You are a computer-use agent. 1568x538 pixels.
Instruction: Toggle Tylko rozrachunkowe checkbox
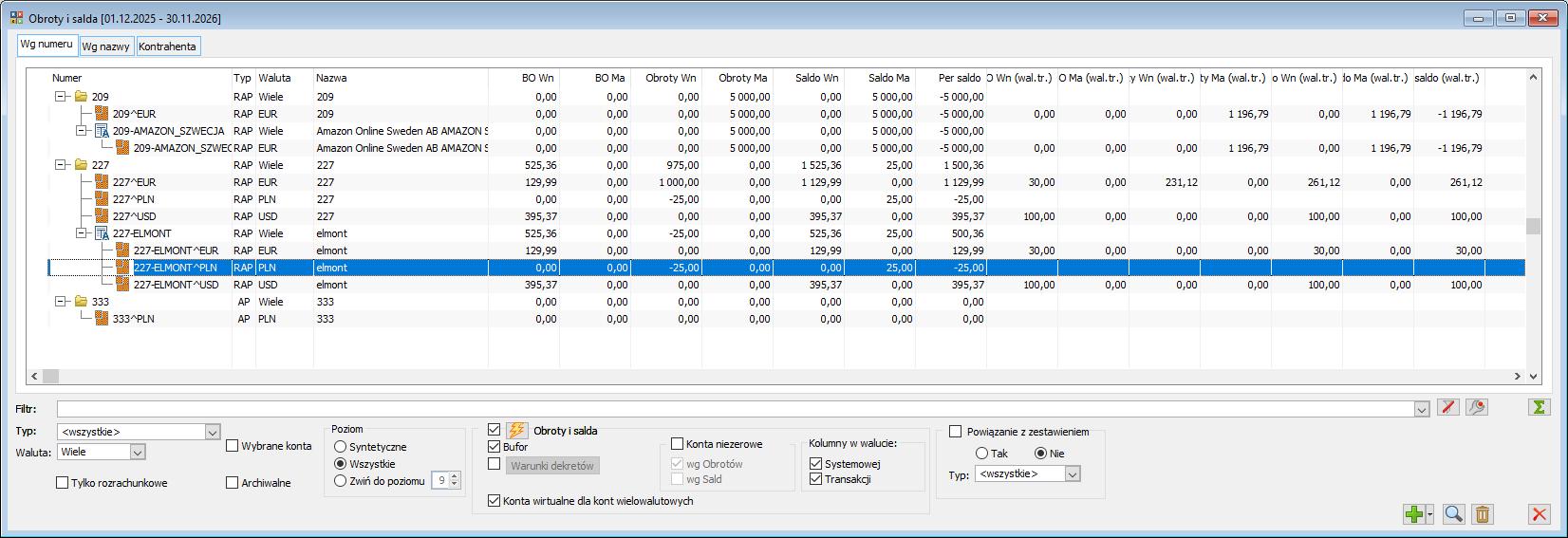pos(62,483)
